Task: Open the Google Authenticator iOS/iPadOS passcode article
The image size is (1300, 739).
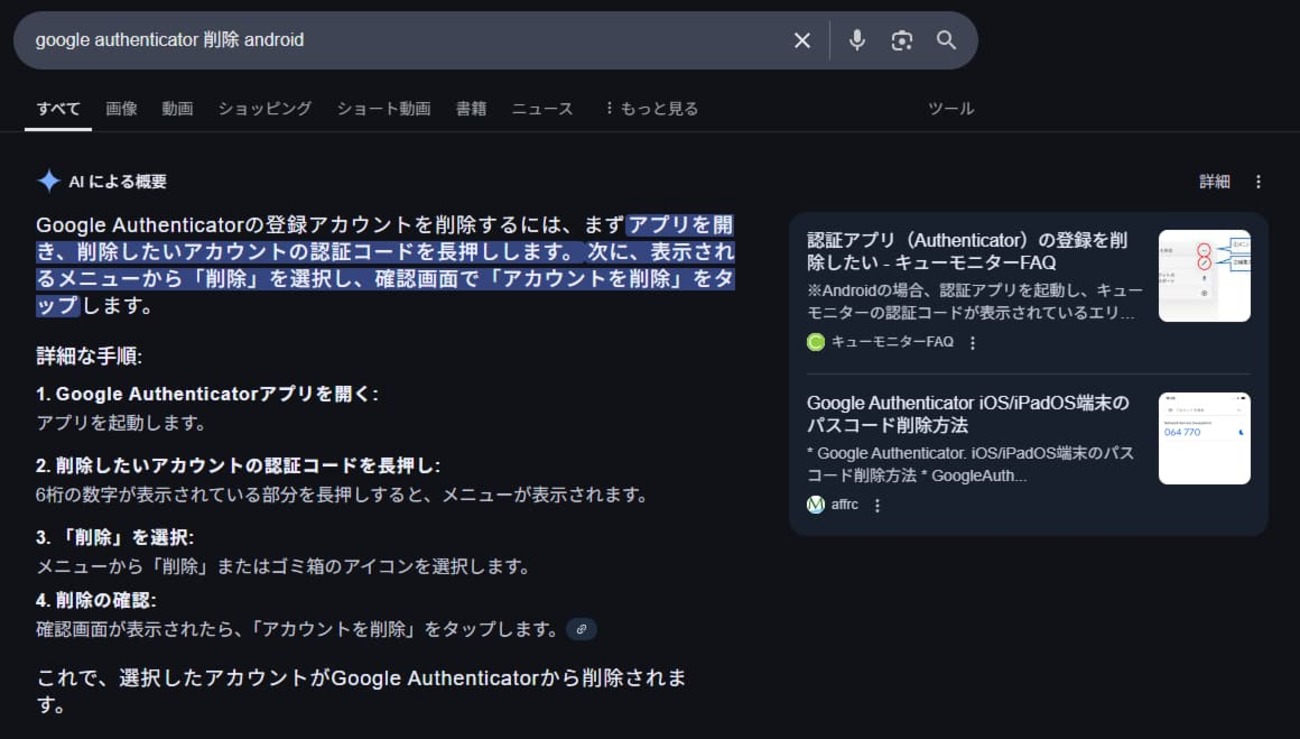Action: coord(967,413)
